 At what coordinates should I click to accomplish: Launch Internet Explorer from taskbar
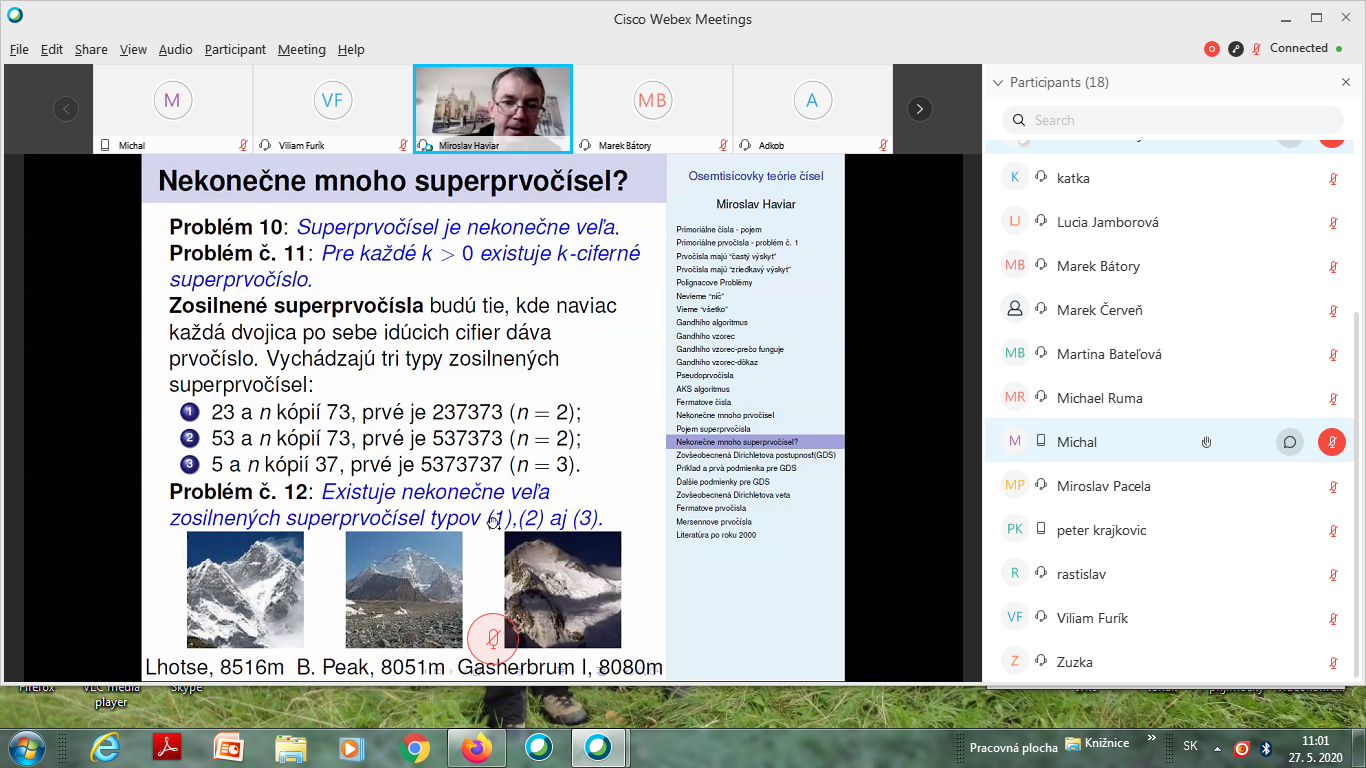click(x=104, y=747)
